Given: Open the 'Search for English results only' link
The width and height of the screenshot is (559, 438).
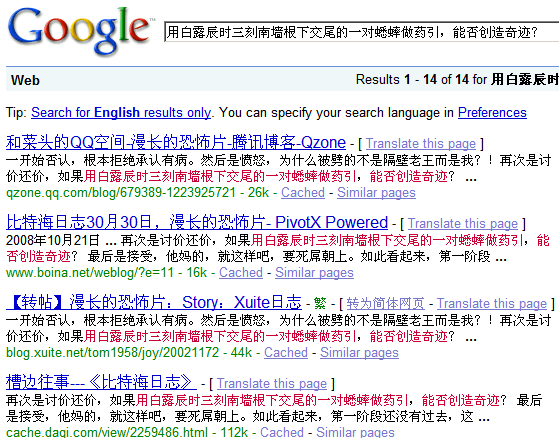Looking at the screenshot, I should click(x=121, y=113).
